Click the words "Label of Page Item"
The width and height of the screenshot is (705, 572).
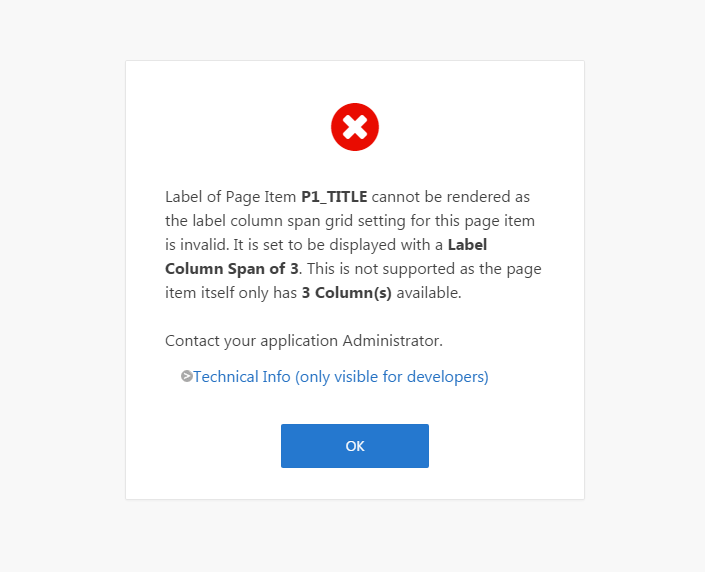tap(230, 197)
